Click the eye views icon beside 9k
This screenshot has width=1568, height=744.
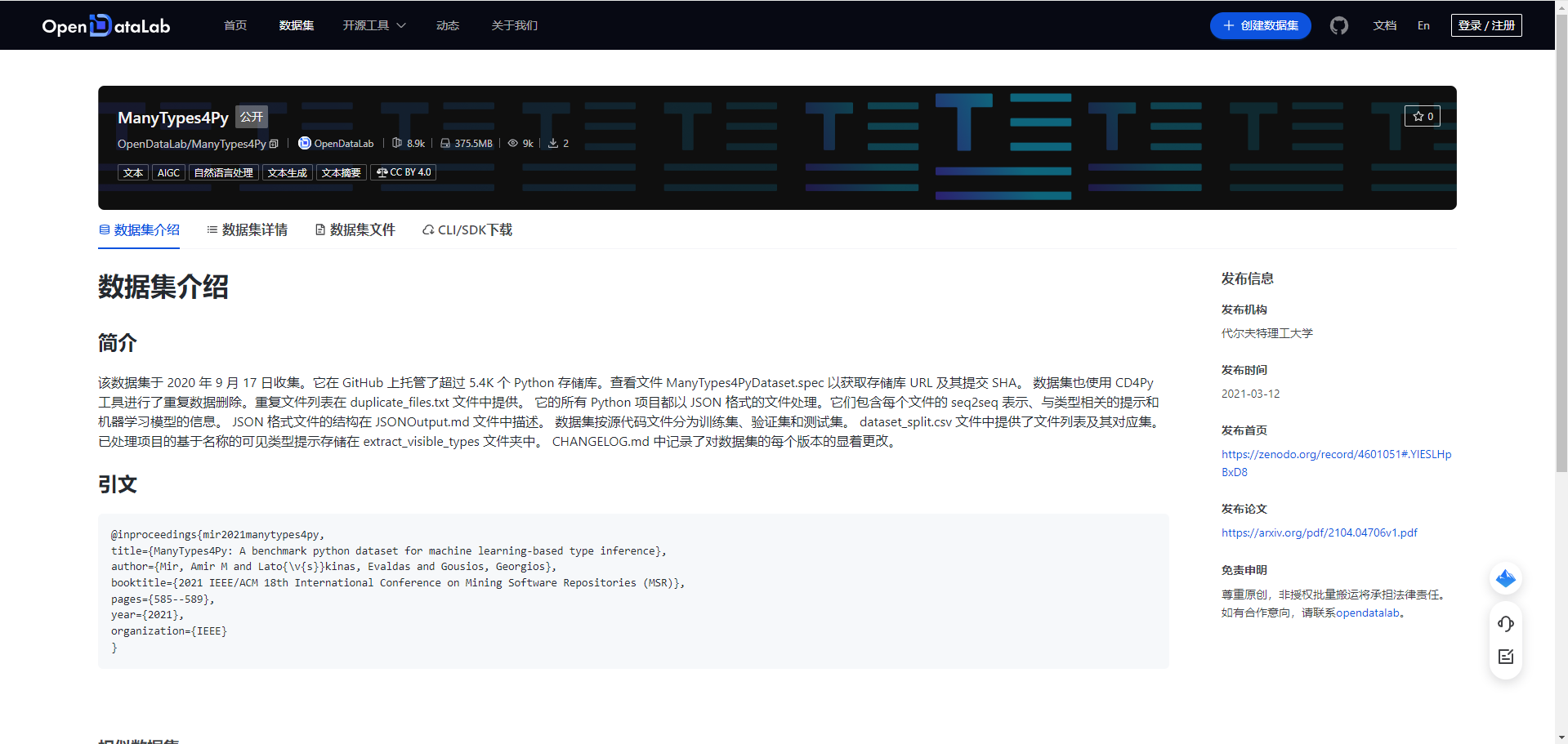[513, 143]
